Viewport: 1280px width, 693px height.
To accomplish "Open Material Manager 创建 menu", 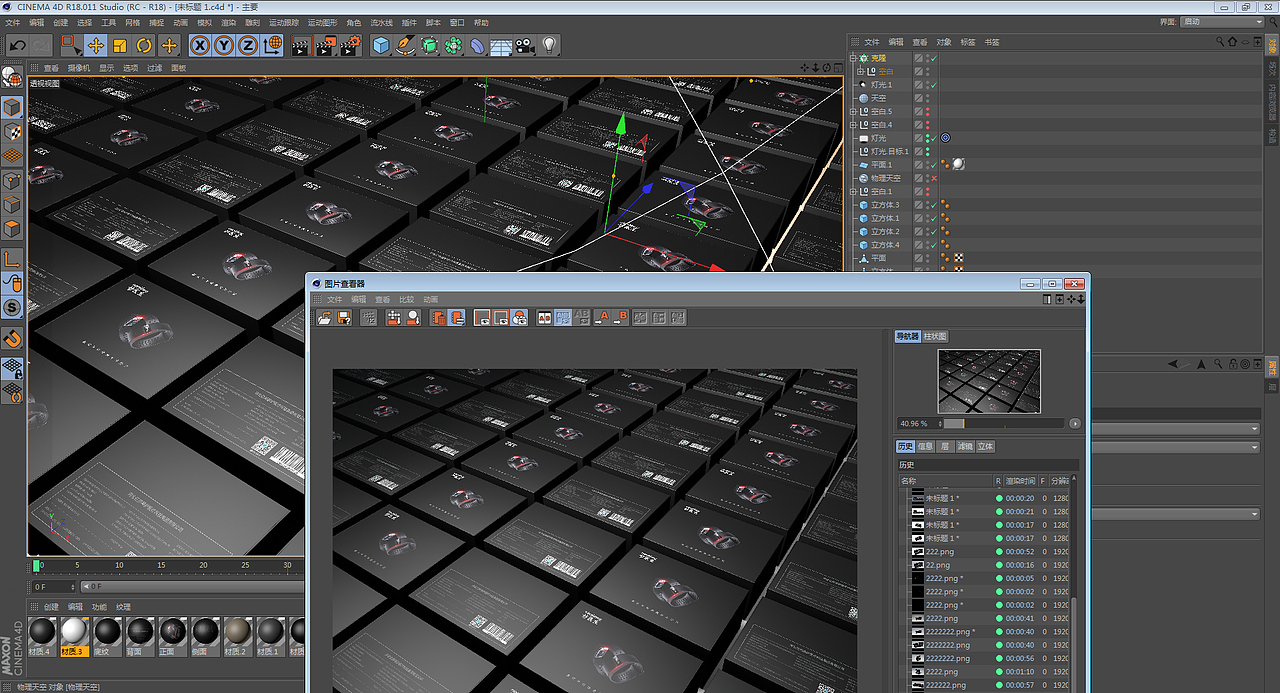I will (x=51, y=607).
